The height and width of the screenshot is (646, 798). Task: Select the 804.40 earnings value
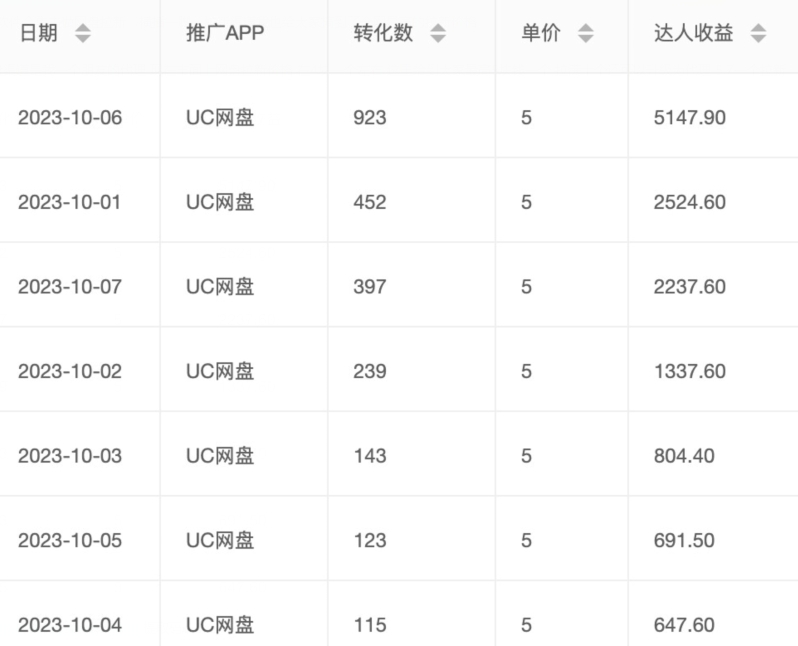[x=684, y=456]
